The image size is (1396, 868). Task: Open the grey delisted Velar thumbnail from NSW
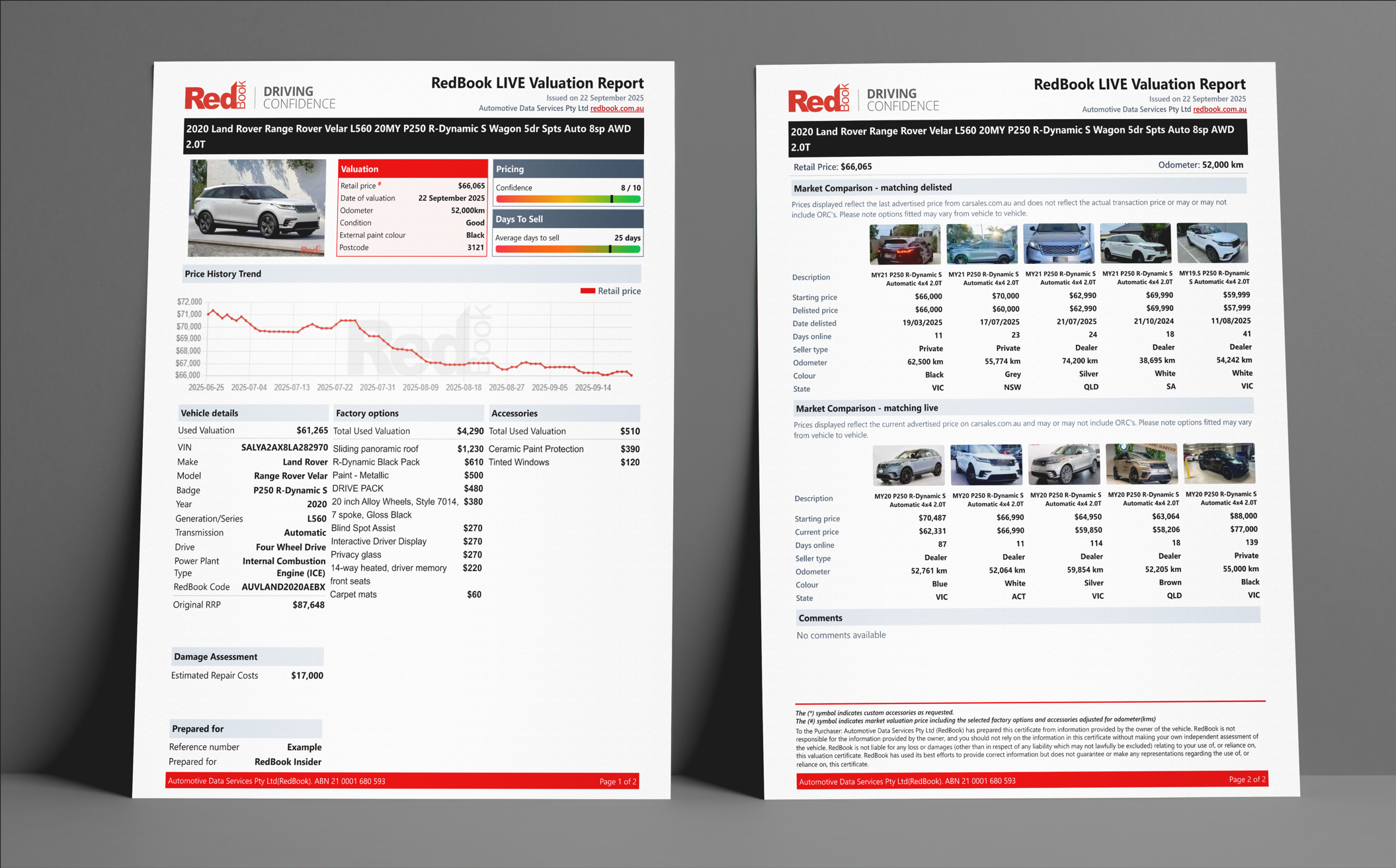(x=981, y=244)
